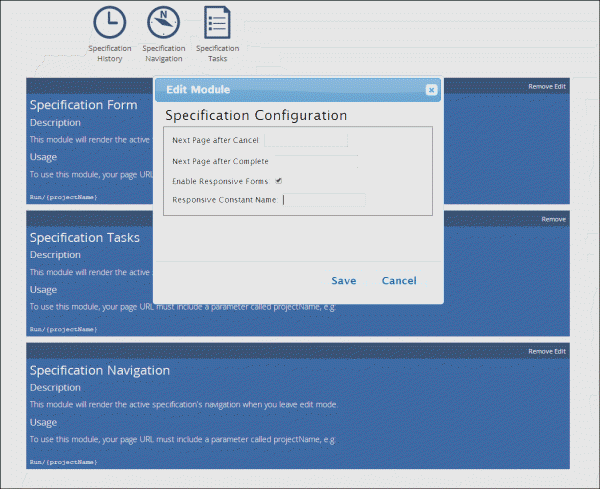The height and width of the screenshot is (489, 600).
Task: Focus the Responsive Constant Name input
Action: coord(323,200)
